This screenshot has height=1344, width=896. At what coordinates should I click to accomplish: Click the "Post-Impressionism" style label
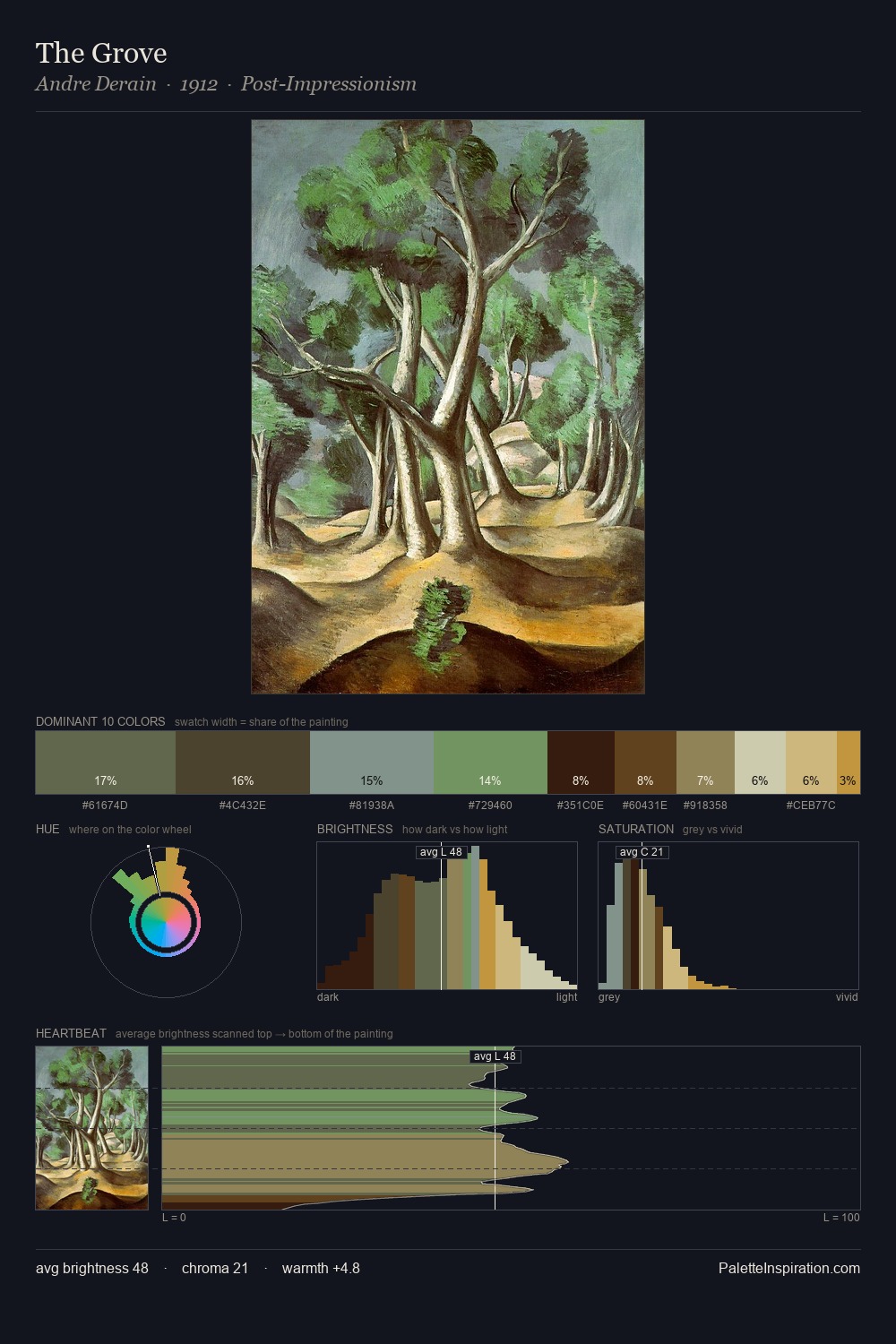tap(329, 84)
